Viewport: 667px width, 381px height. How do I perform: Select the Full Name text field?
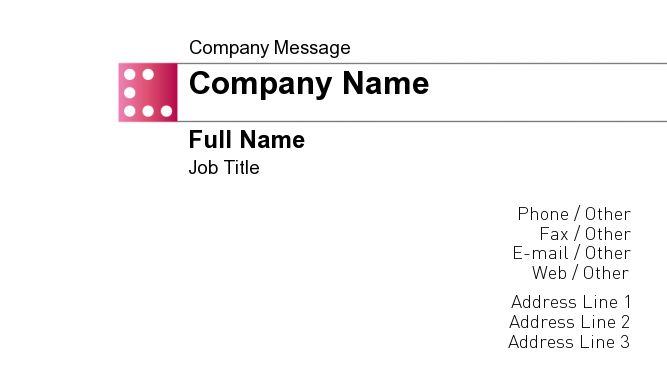point(247,139)
